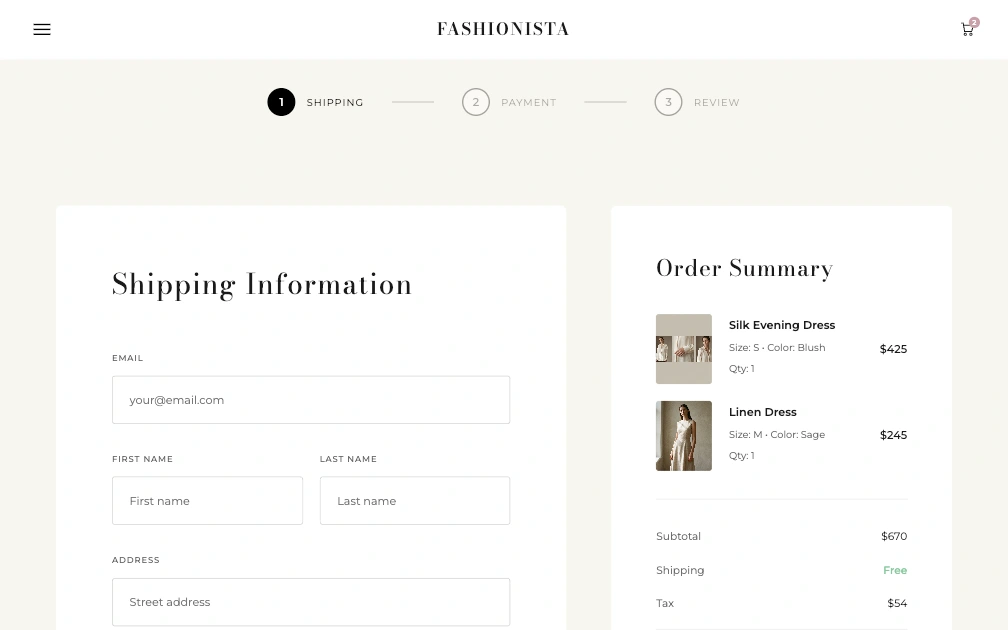This screenshot has width=1008, height=630.
Task: Click the Street address field
Action: pos(311,602)
